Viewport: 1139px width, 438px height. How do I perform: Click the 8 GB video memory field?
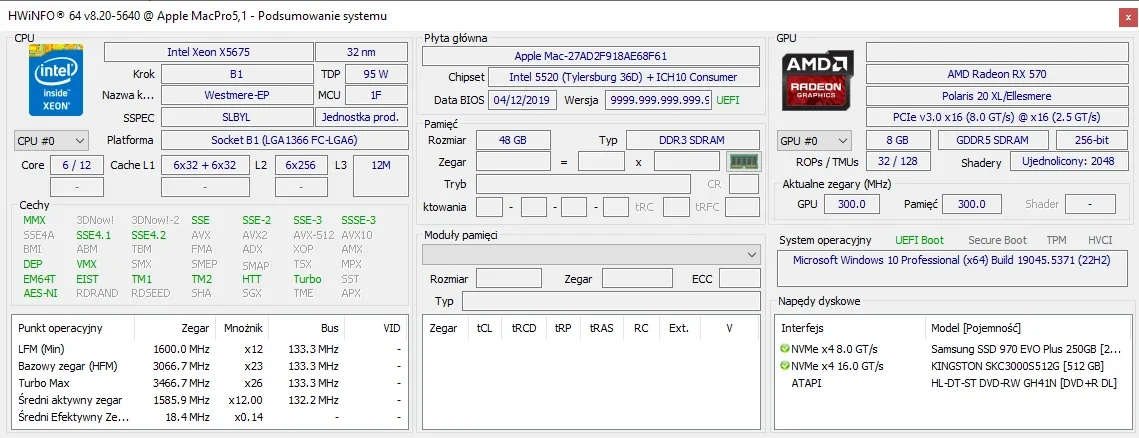pos(898,140)
